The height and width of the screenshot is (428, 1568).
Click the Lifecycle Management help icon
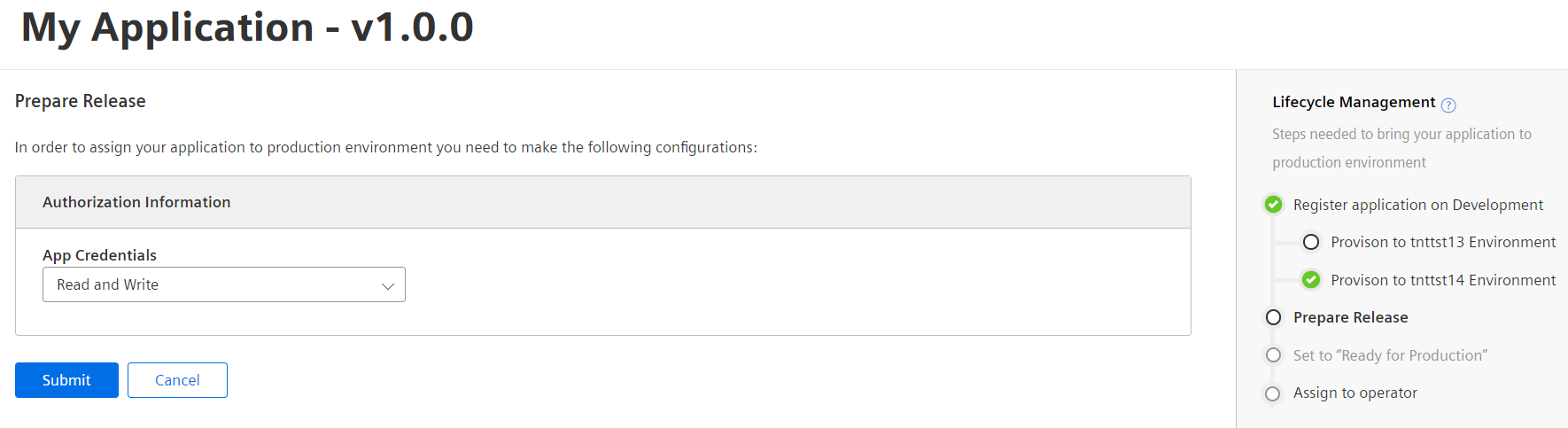1448,105
